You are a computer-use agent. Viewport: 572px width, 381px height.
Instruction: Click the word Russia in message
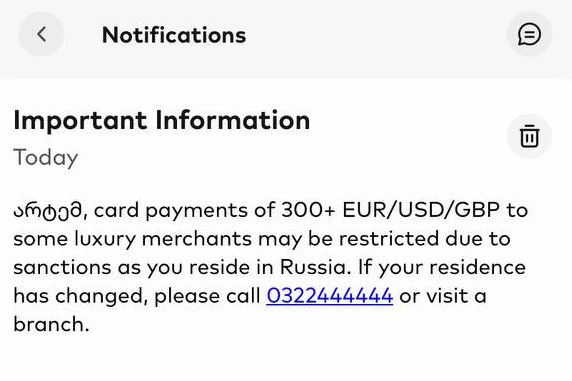pyautogui.click(x=315, y=267)
